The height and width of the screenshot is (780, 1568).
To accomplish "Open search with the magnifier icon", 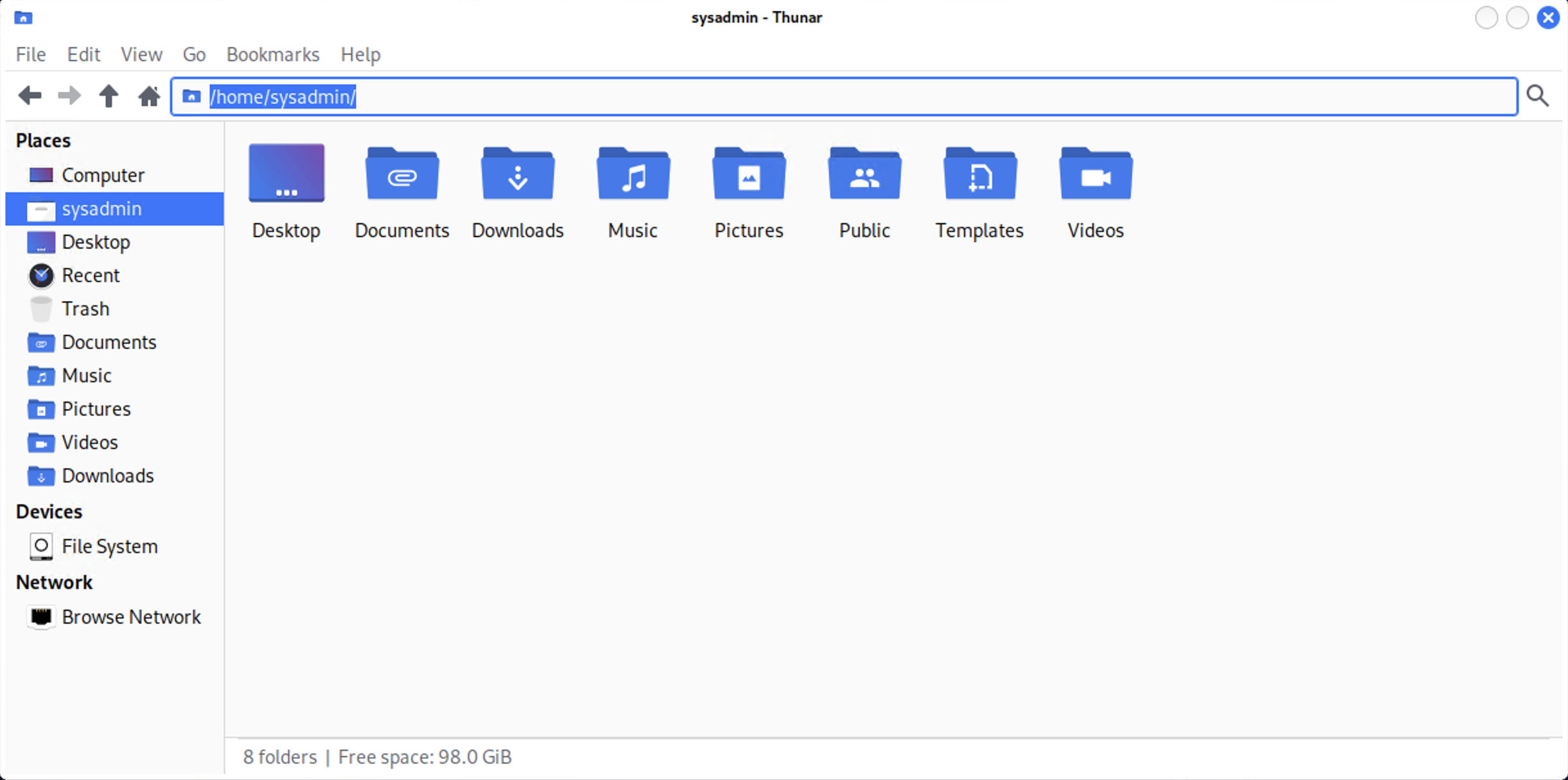I will [1538, 96].
